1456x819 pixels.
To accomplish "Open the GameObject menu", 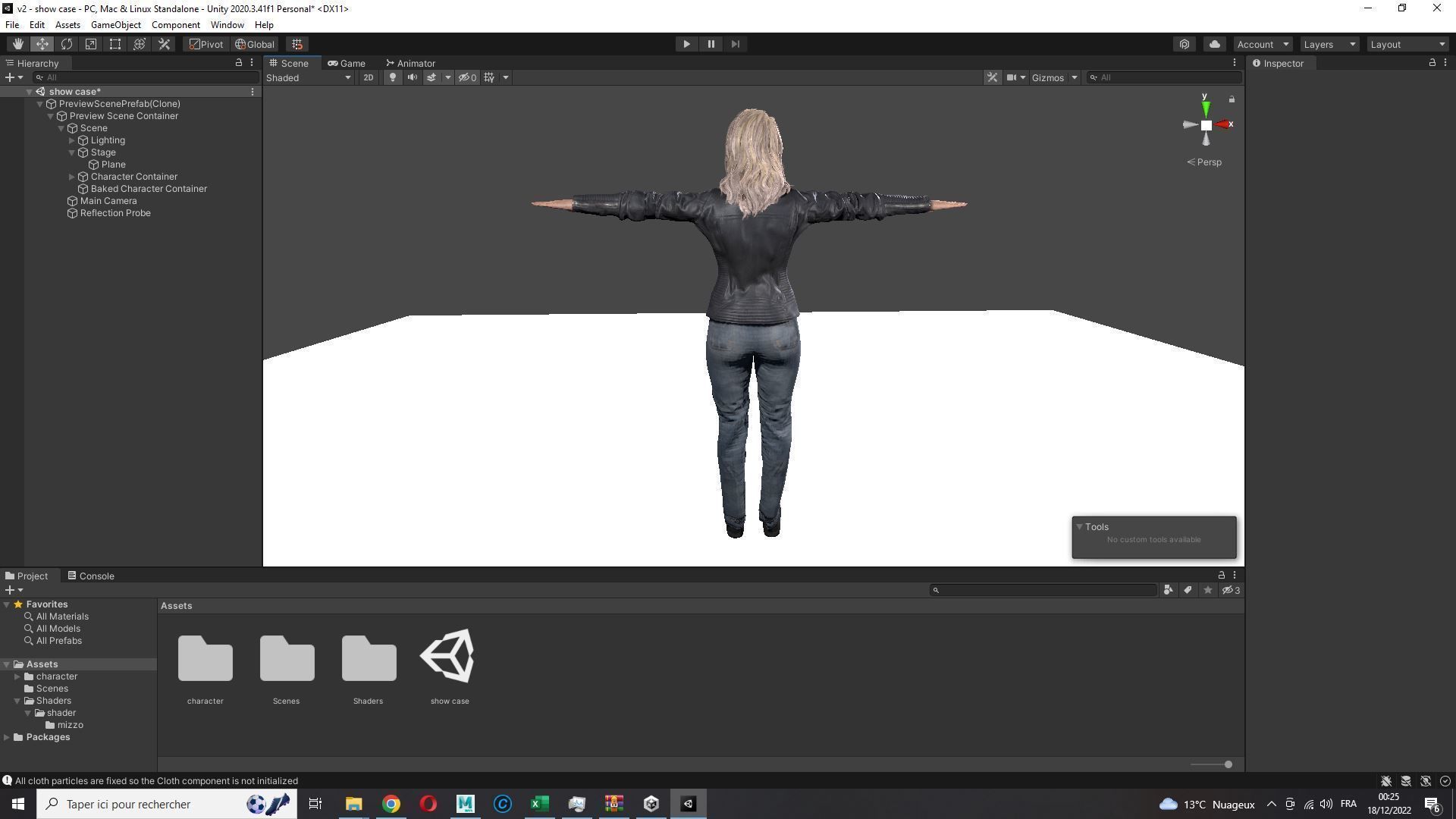I will (115, 25).
